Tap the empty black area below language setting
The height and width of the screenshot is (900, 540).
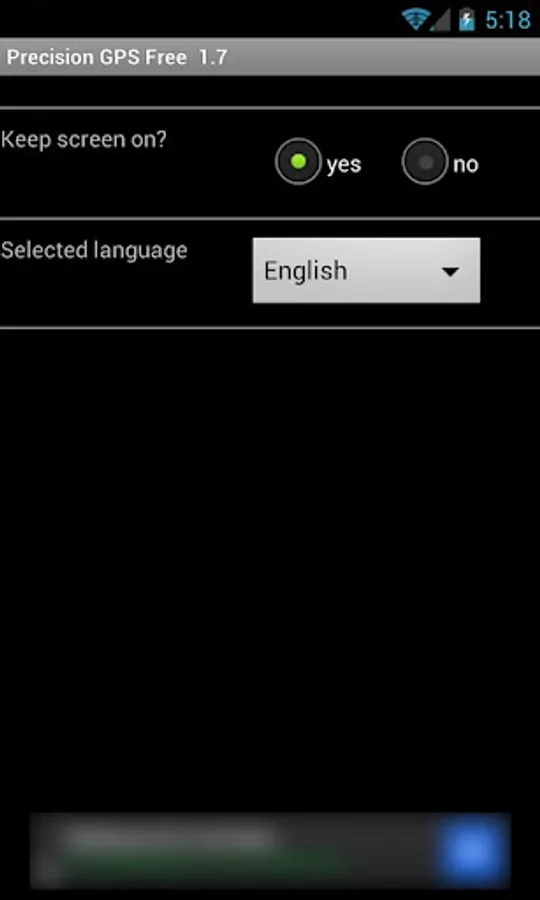point(270,568)
